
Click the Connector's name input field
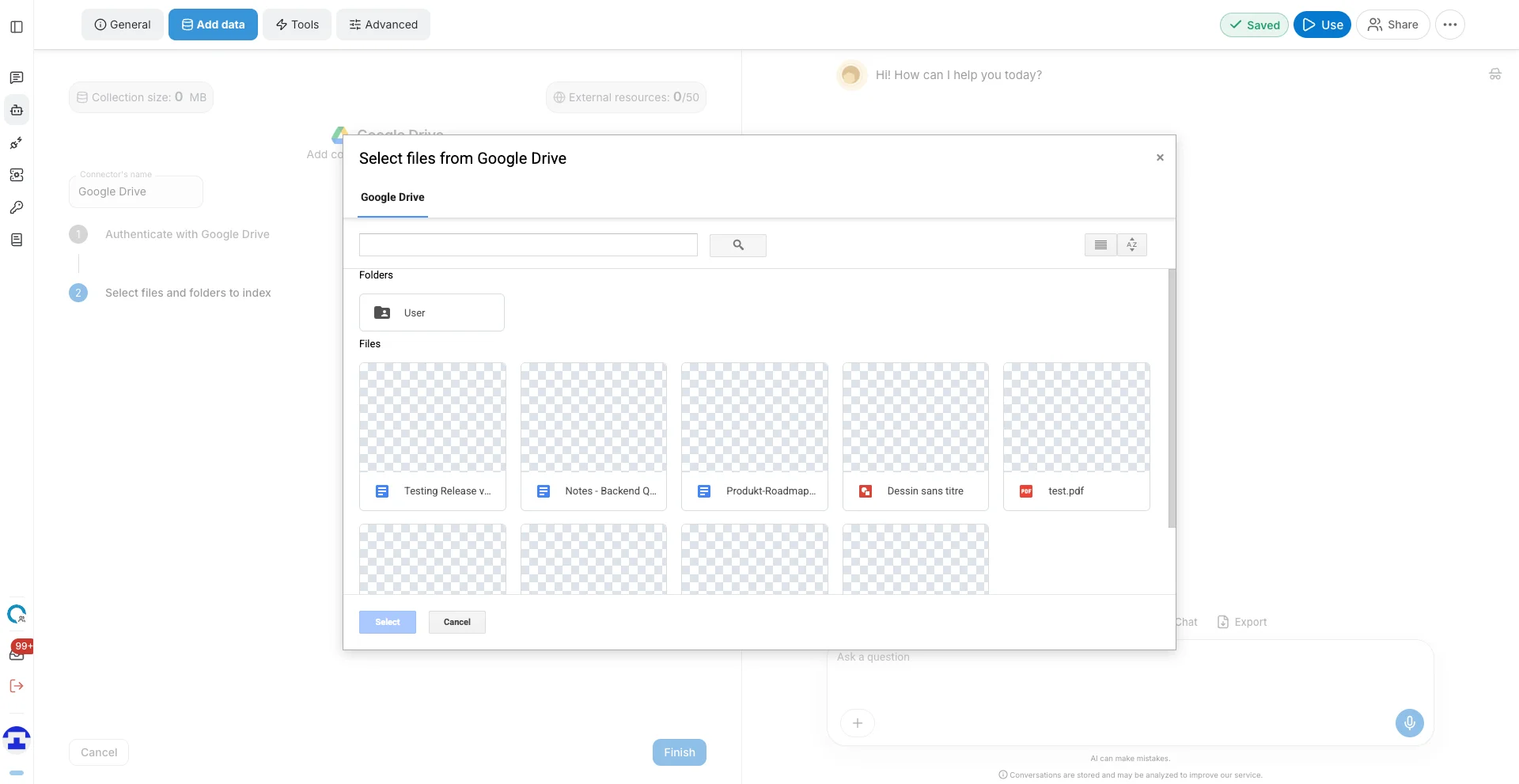click(136, 191)
